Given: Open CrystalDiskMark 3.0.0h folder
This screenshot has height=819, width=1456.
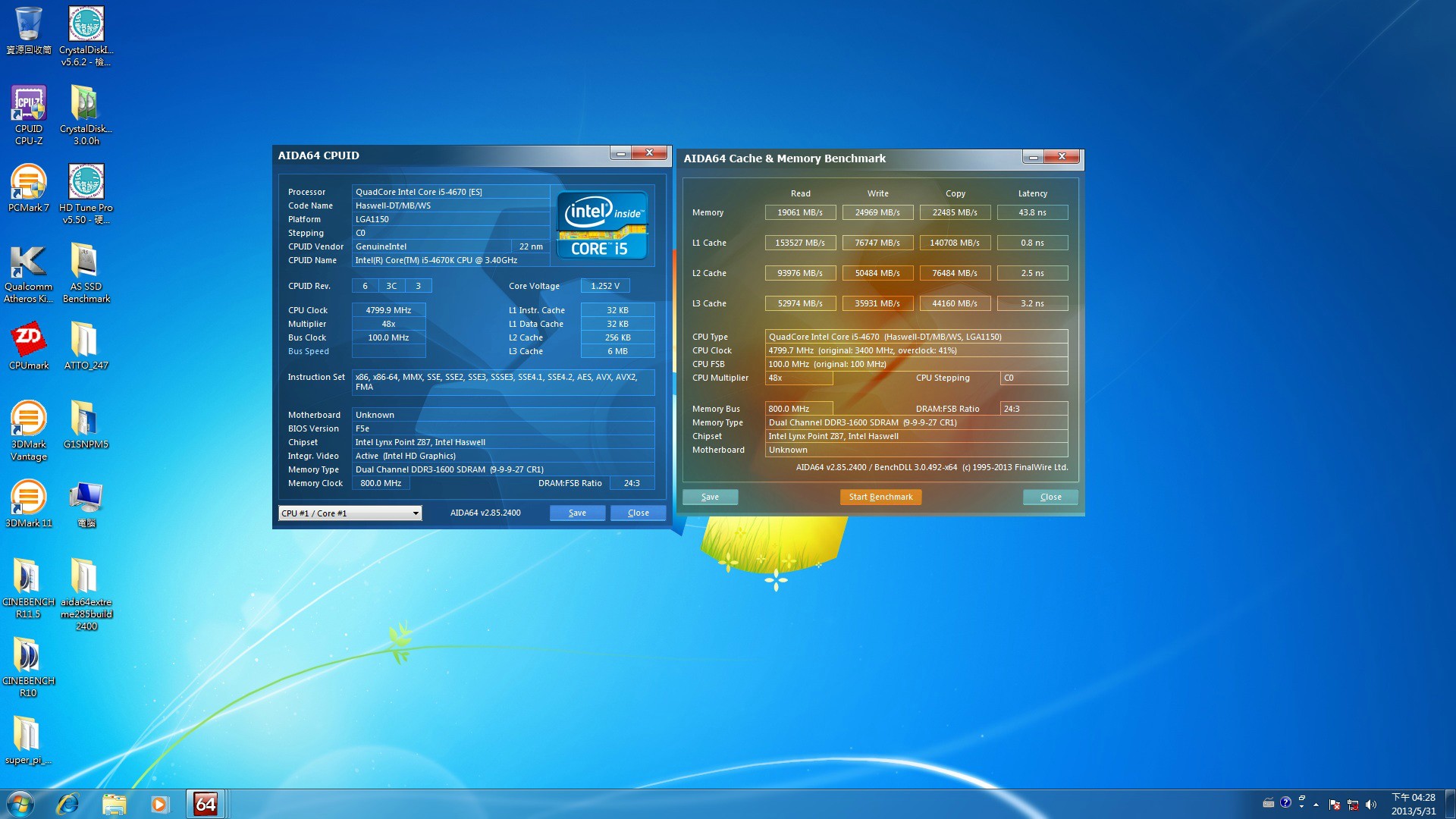Looking at the screenshot, I should (x=86, y=115).
